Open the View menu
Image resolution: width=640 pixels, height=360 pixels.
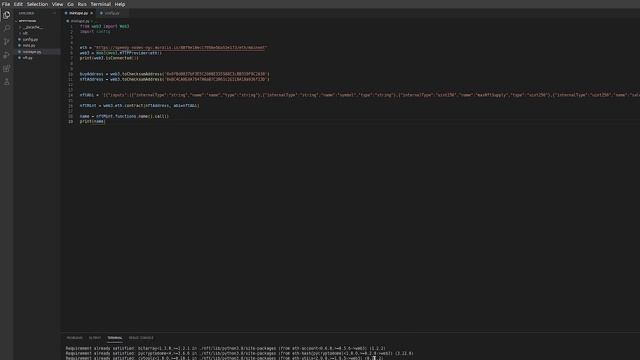pyautogui.click(x=57, y=4)
